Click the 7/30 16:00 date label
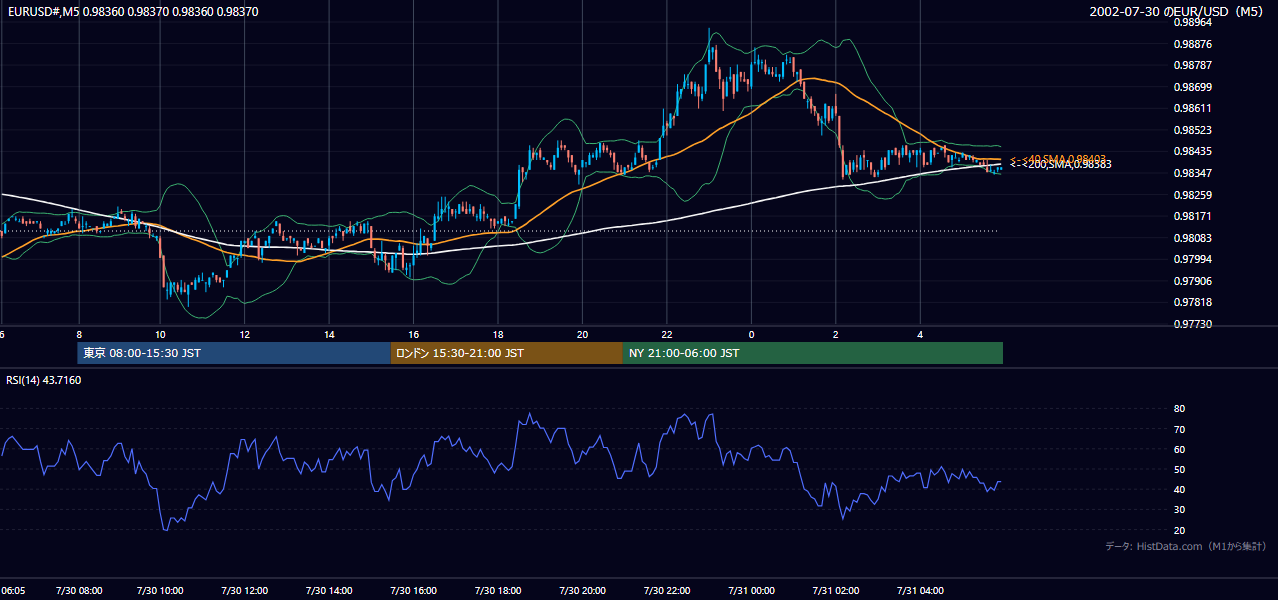Viewport: 1278px width, 600px height. pos(414,591)
